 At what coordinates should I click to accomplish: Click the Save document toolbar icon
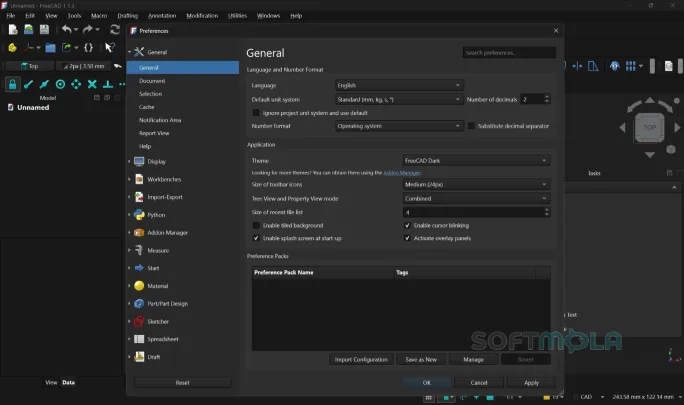[44, 30]
